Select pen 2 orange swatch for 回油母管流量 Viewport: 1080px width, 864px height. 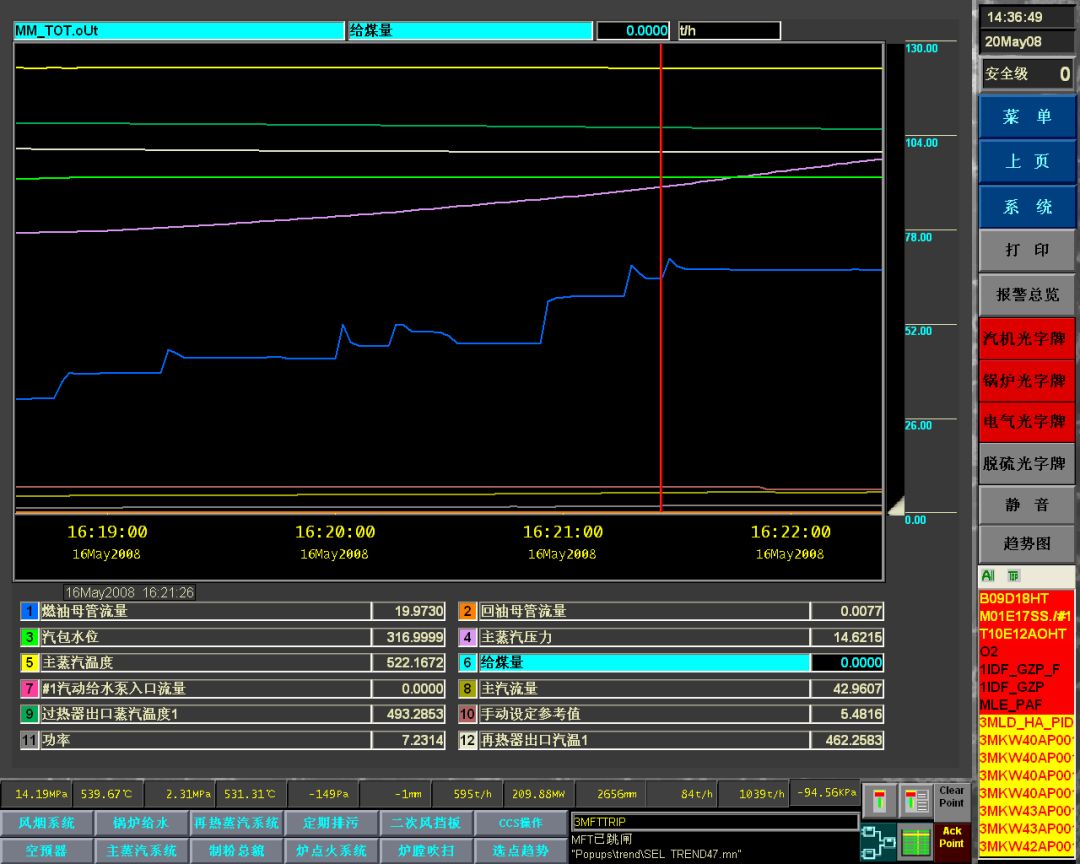pos(467,611)
